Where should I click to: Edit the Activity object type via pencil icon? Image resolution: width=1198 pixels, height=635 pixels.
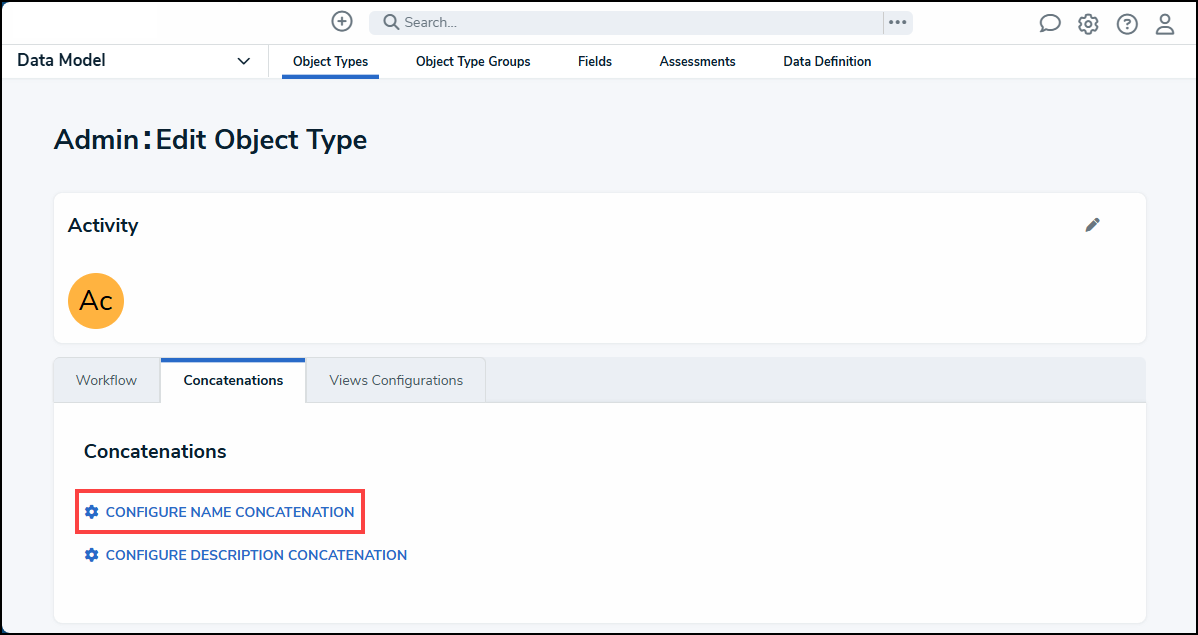pyautogui.click(x=1092, y=225)
